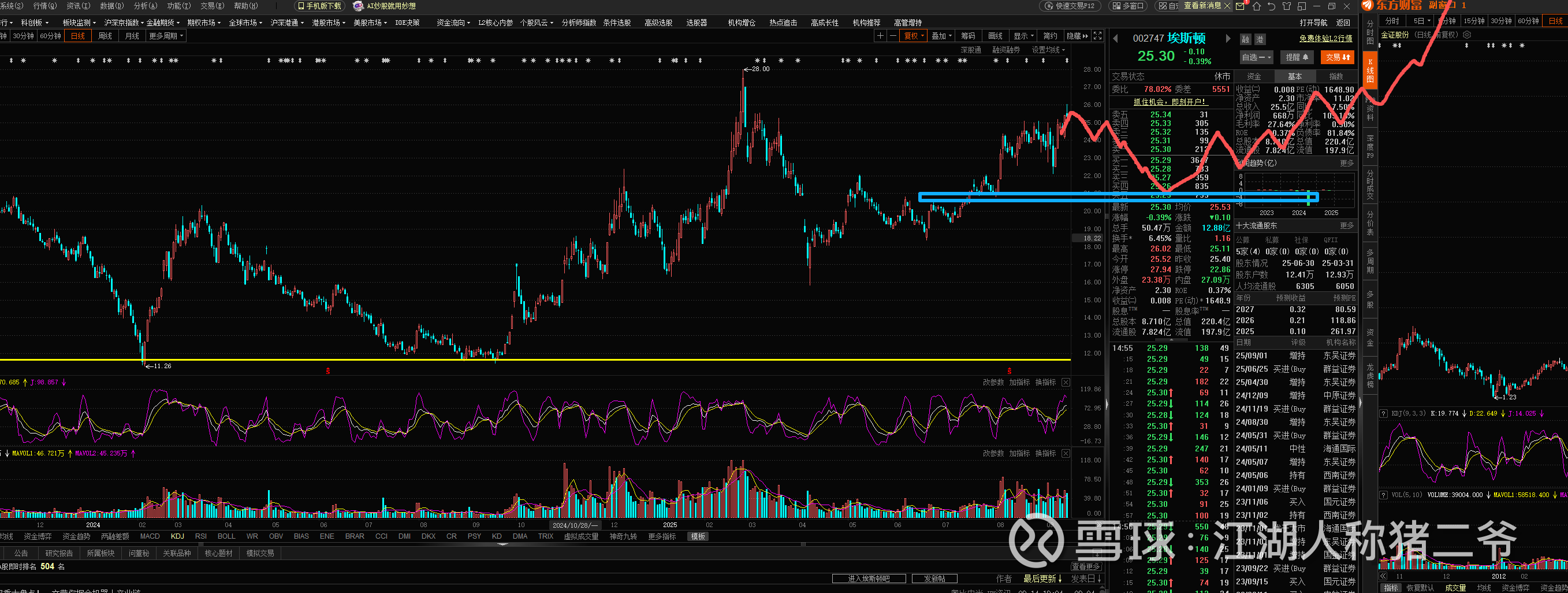1568x593 pixels.
Task: Click the undo back arrow icon
Action: (x=1272, y=6)
